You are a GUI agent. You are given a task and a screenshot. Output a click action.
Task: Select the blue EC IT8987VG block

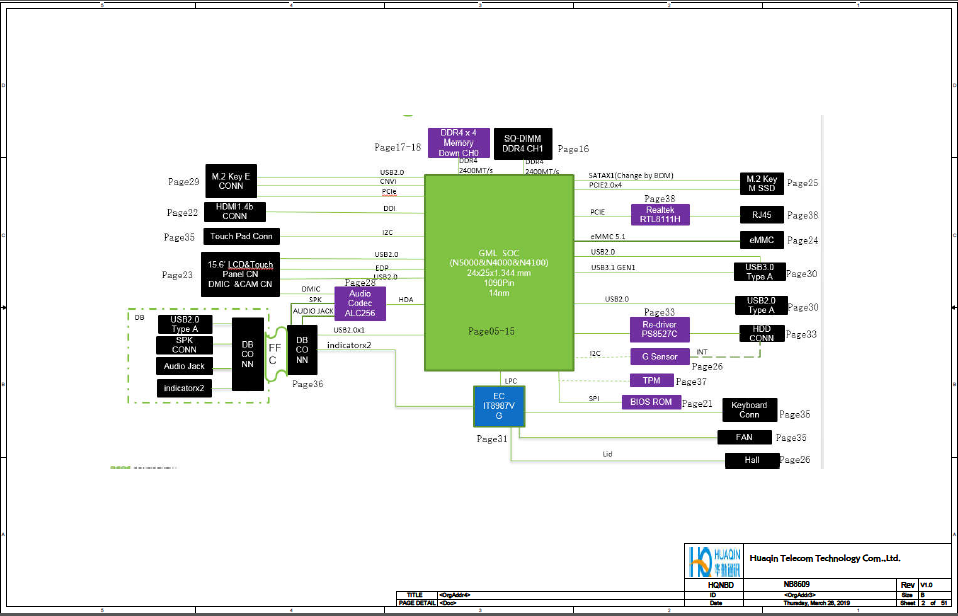tap(499, 406)
